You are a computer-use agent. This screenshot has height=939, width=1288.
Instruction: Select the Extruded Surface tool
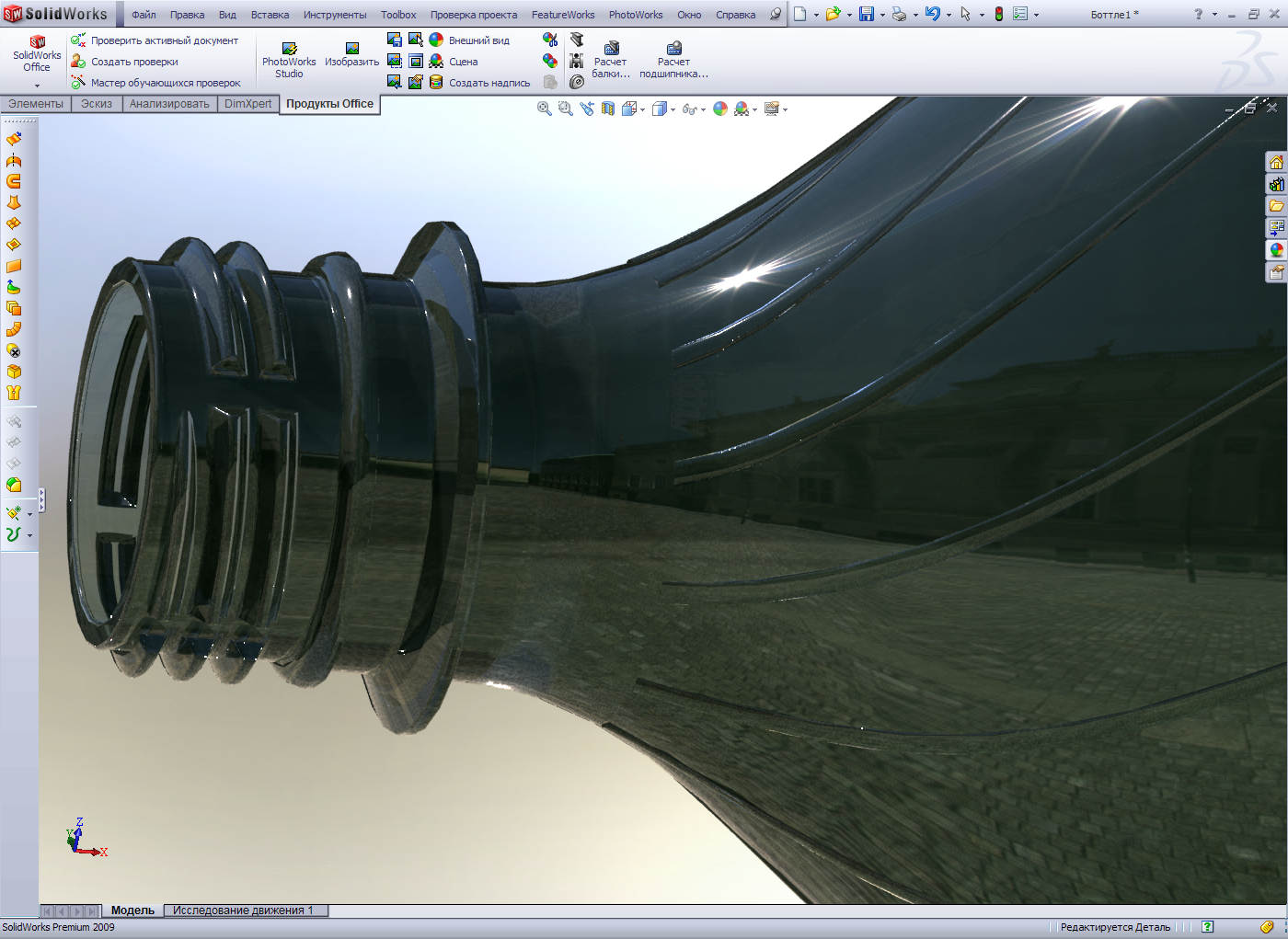tap(14, 139)
